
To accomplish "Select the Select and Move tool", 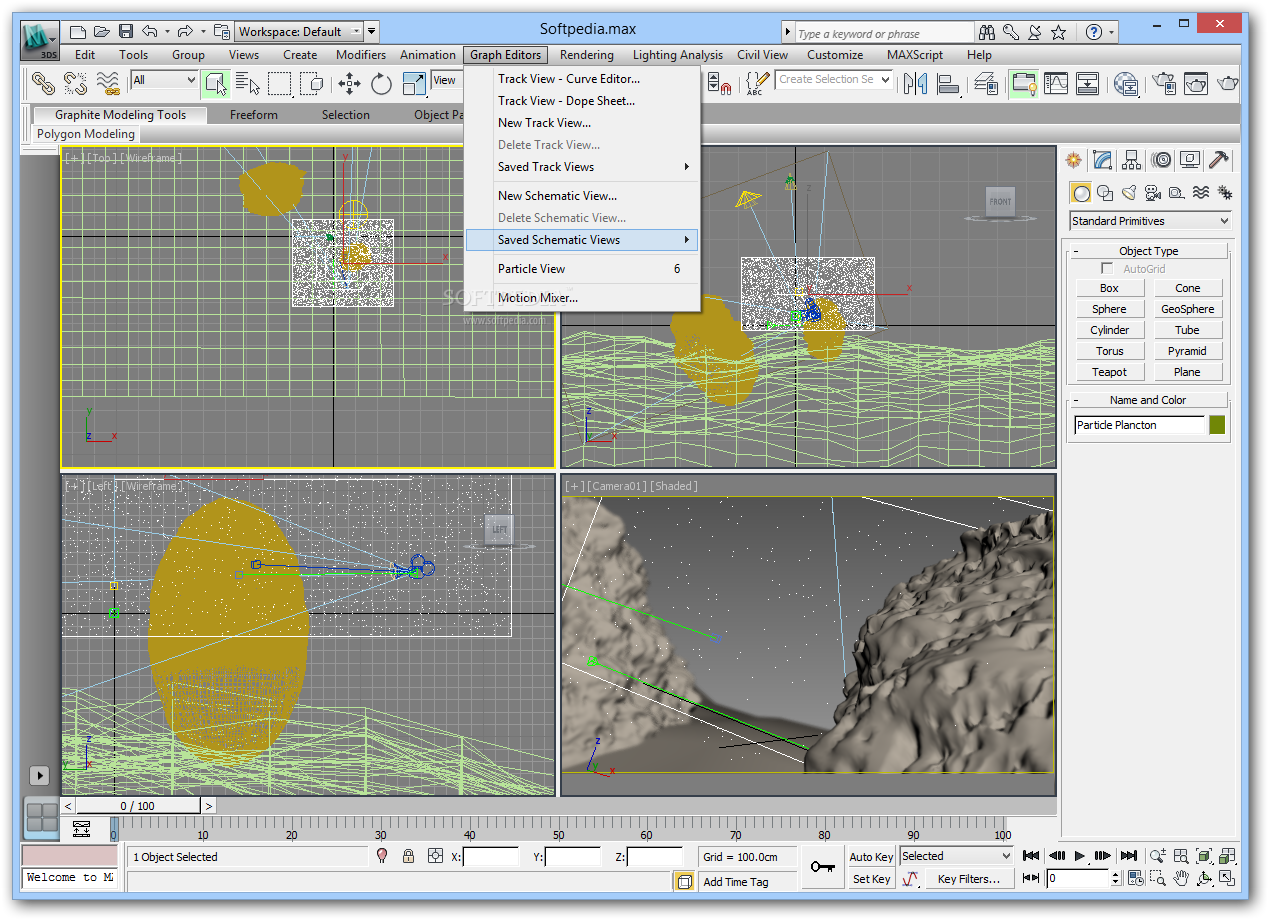I will 350,83.
